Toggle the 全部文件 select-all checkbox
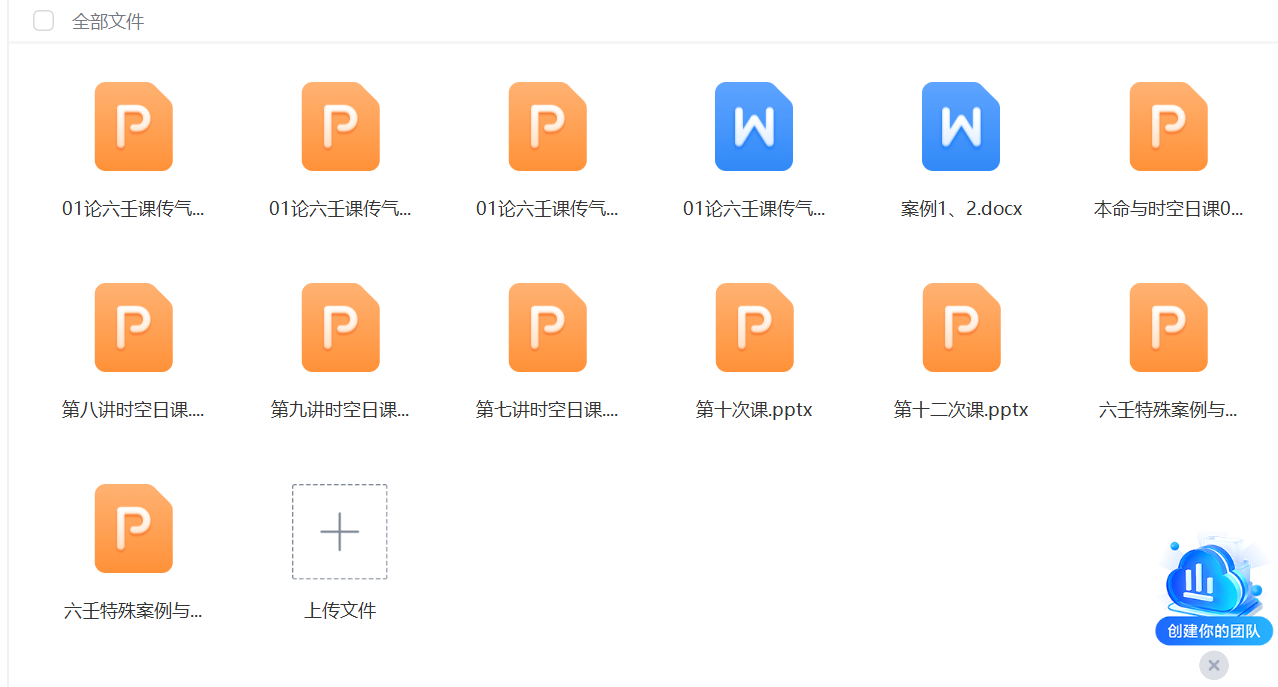Image resolution: width=1278 pixels, height=687 pixels. click(43, 21)
